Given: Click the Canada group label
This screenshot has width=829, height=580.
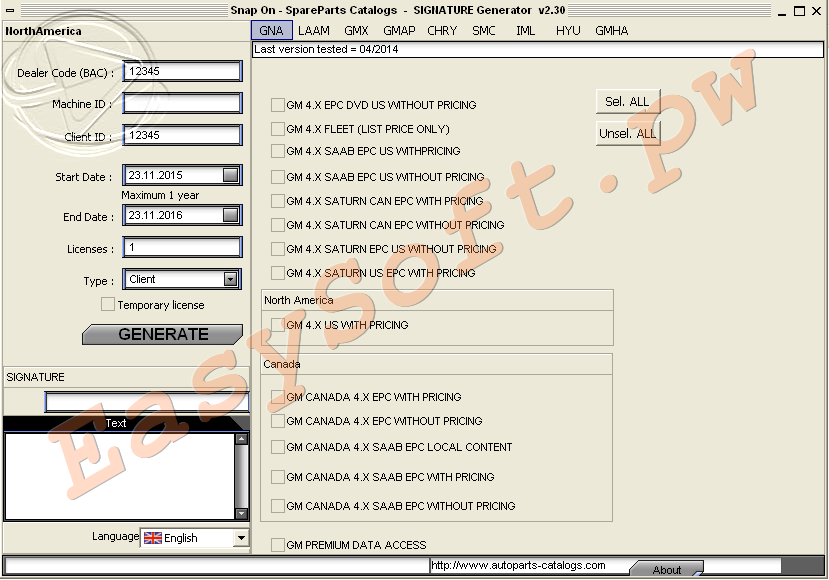Looking at the screenshot, I should (x=282, y=364).
